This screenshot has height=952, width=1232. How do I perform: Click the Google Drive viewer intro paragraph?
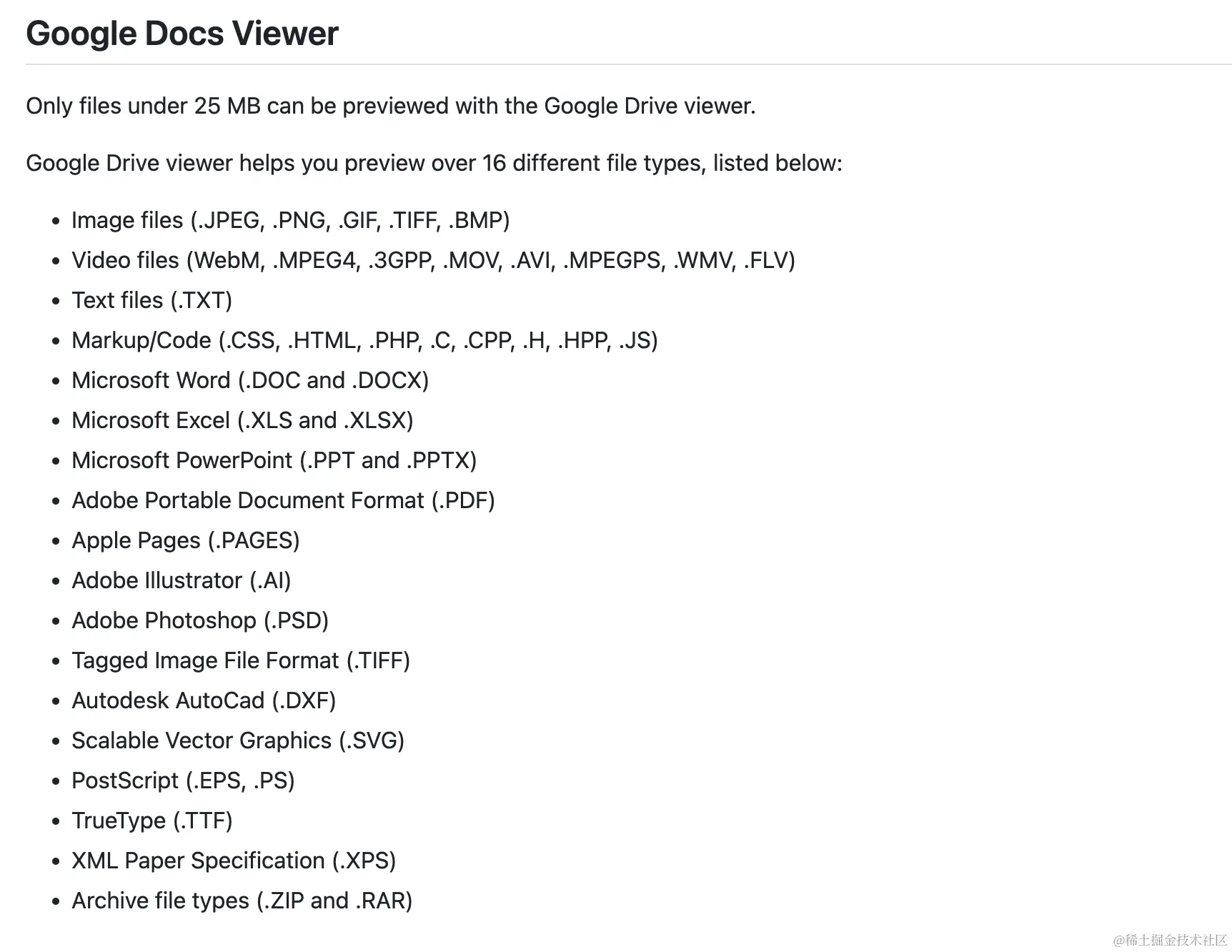pos(434,163)
